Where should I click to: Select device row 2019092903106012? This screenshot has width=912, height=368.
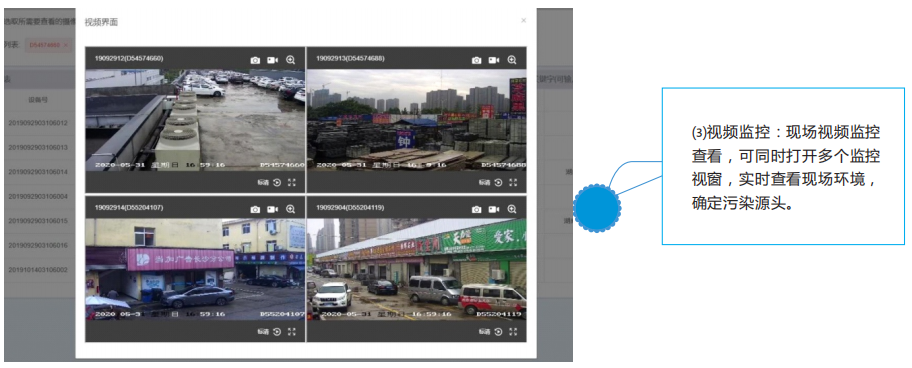click(x=38, y=123)
